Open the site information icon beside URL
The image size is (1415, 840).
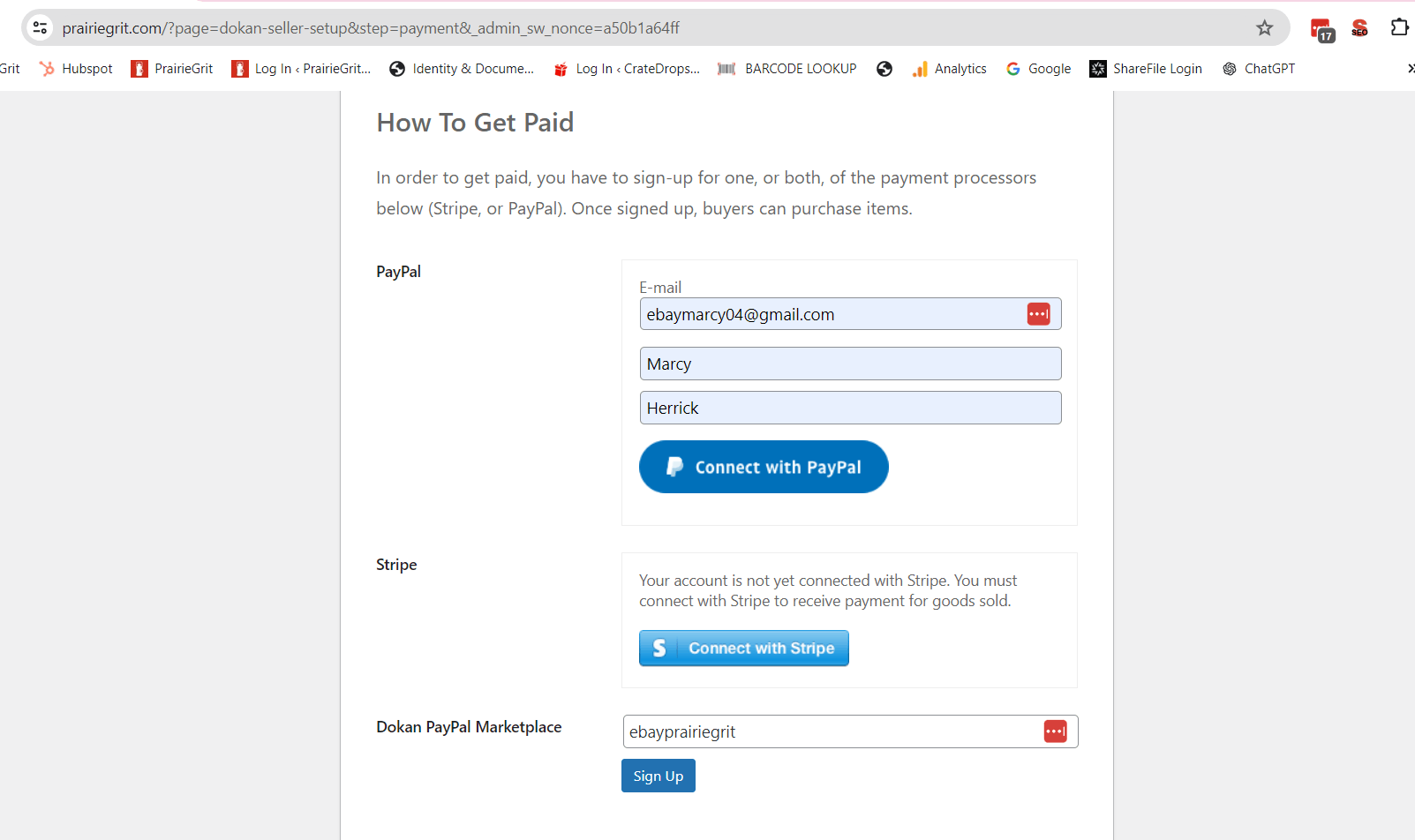pos(41,28)
